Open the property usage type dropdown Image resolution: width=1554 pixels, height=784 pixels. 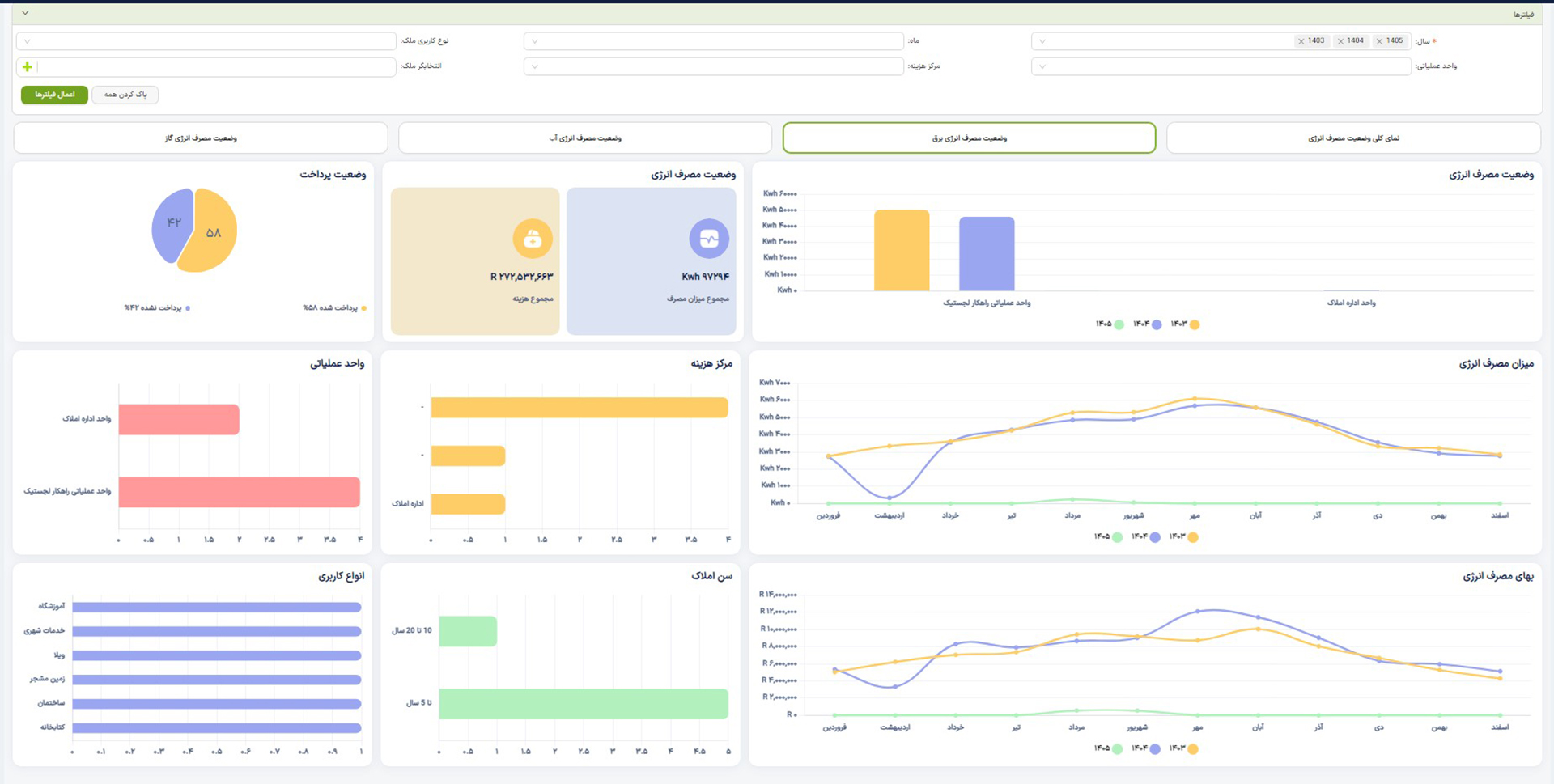[206, 41]
